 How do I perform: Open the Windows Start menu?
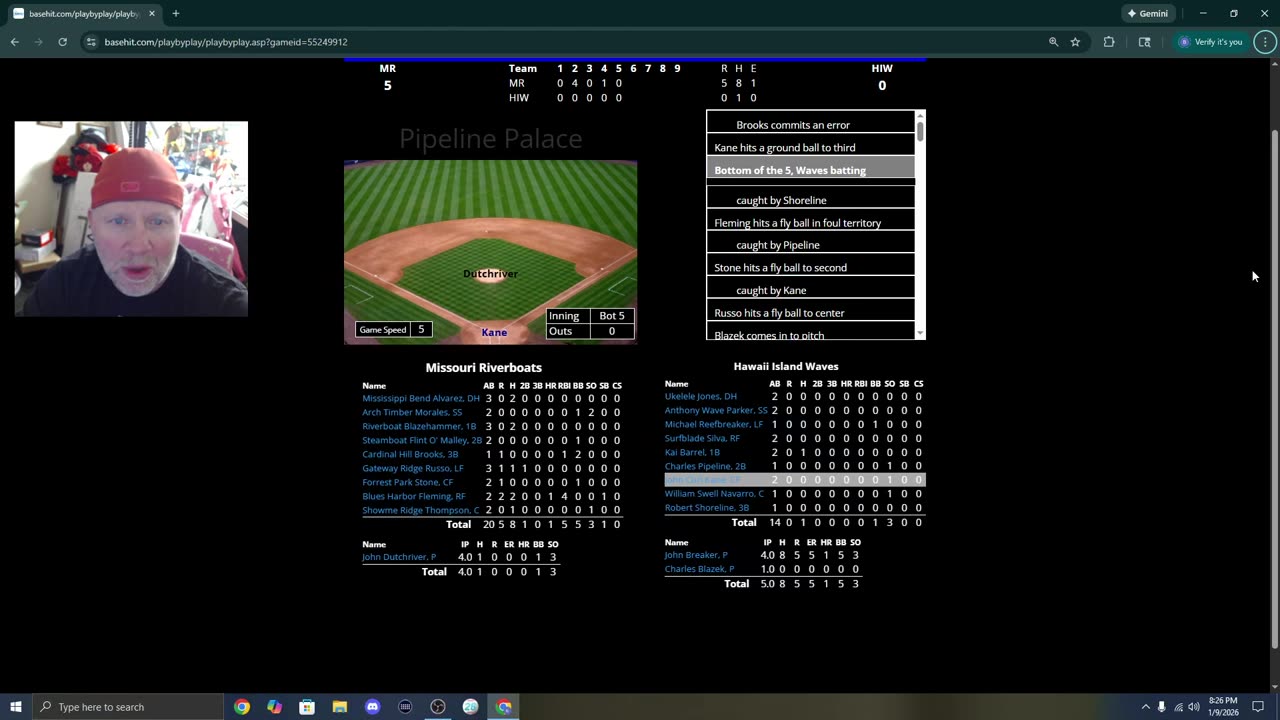[16, 707]
